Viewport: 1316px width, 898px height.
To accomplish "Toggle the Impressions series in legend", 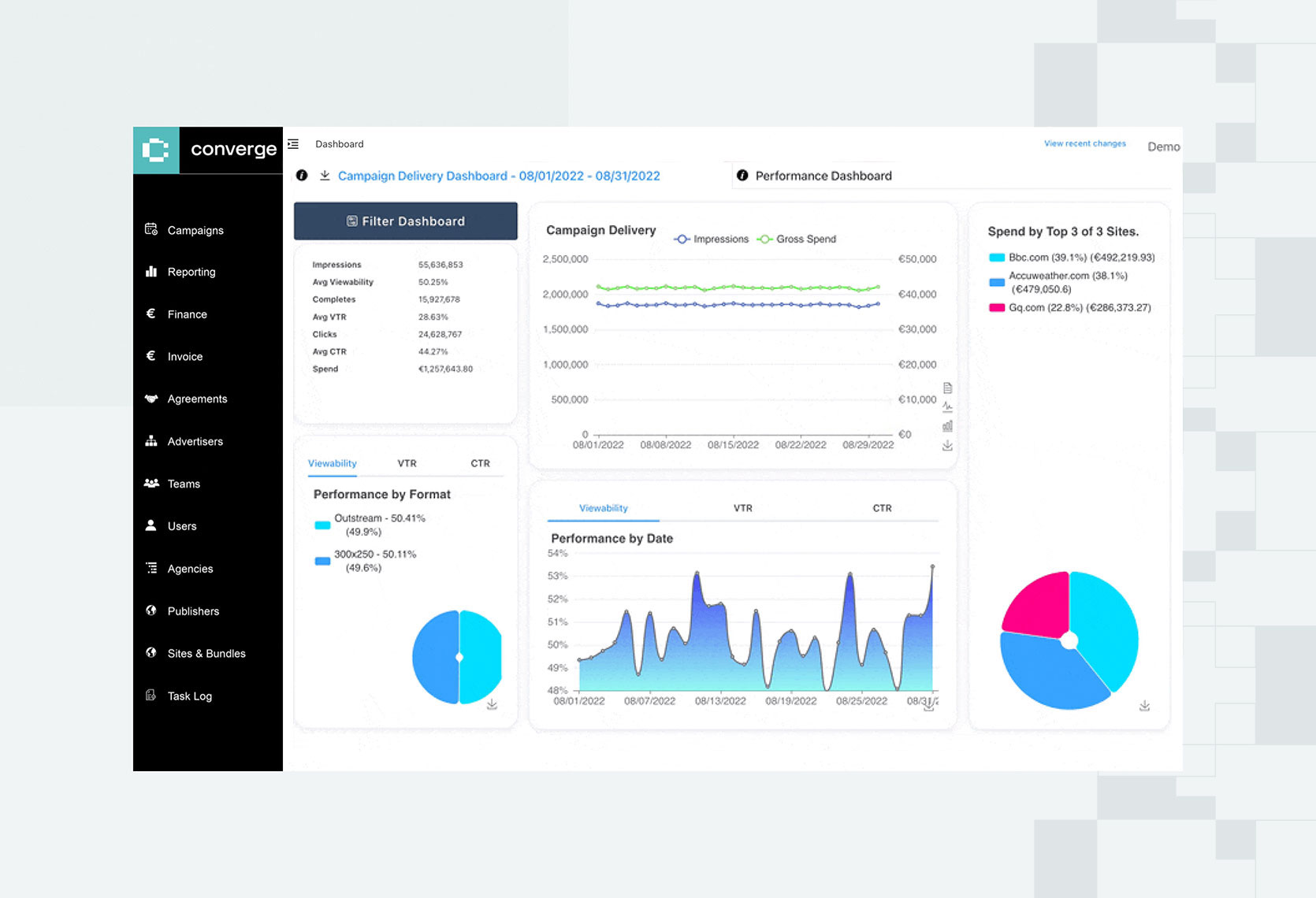I will point(712,239).
